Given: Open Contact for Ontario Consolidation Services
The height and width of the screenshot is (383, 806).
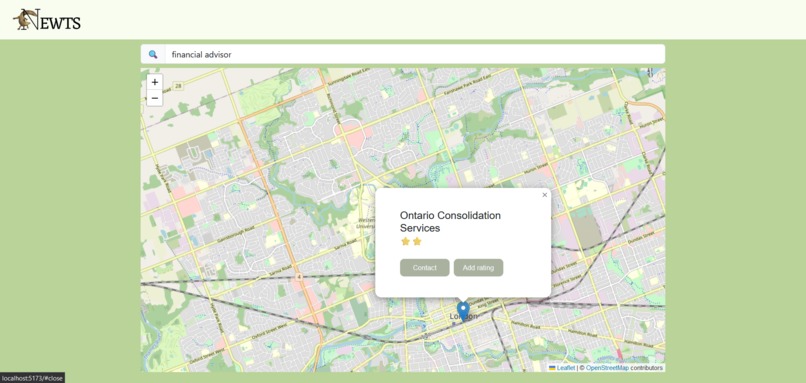Looking at the screenshot, I should coord(425,267).
